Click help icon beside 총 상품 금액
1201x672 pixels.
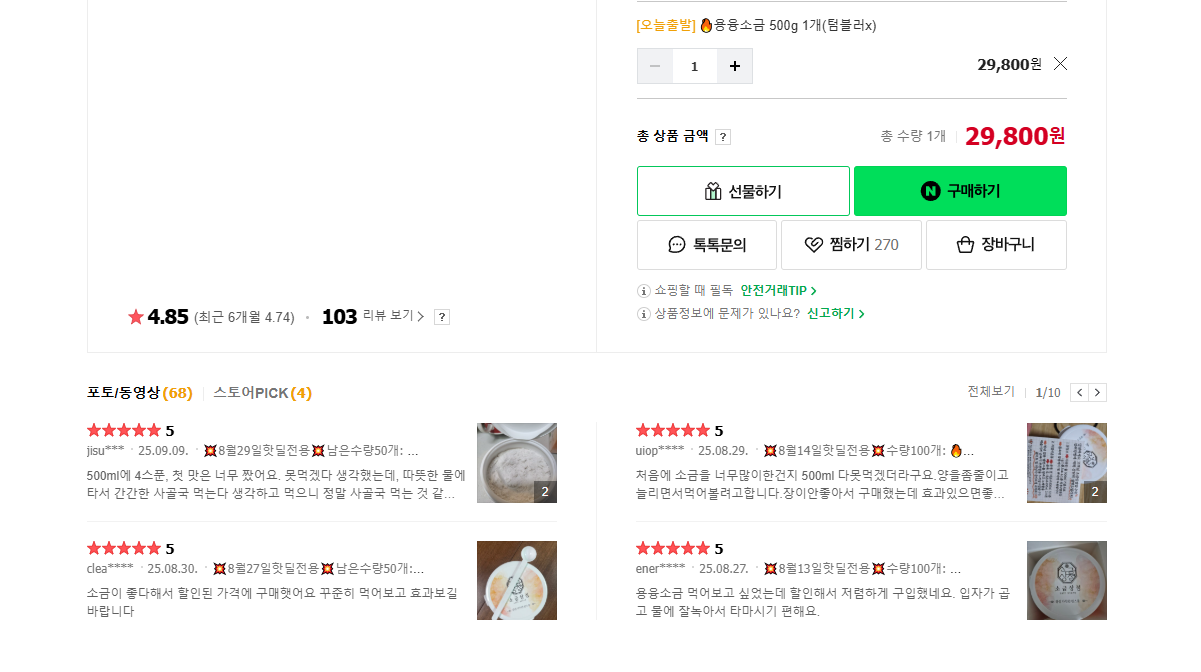coord(723,137)
